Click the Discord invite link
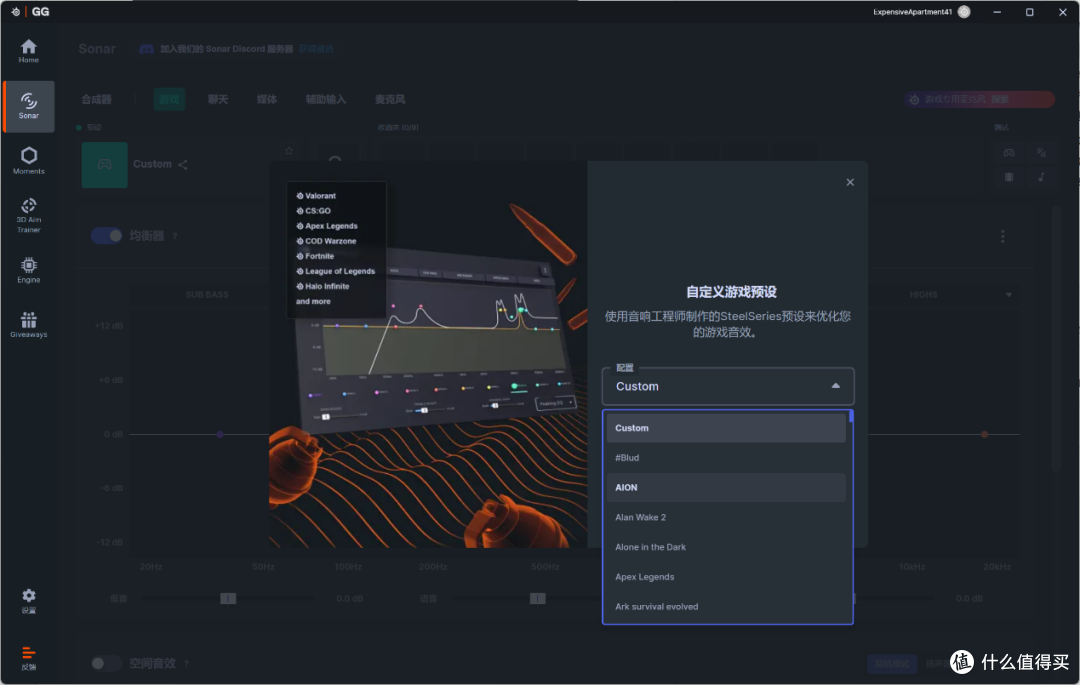Screen dimensions: 1080x685 [316, 49]
